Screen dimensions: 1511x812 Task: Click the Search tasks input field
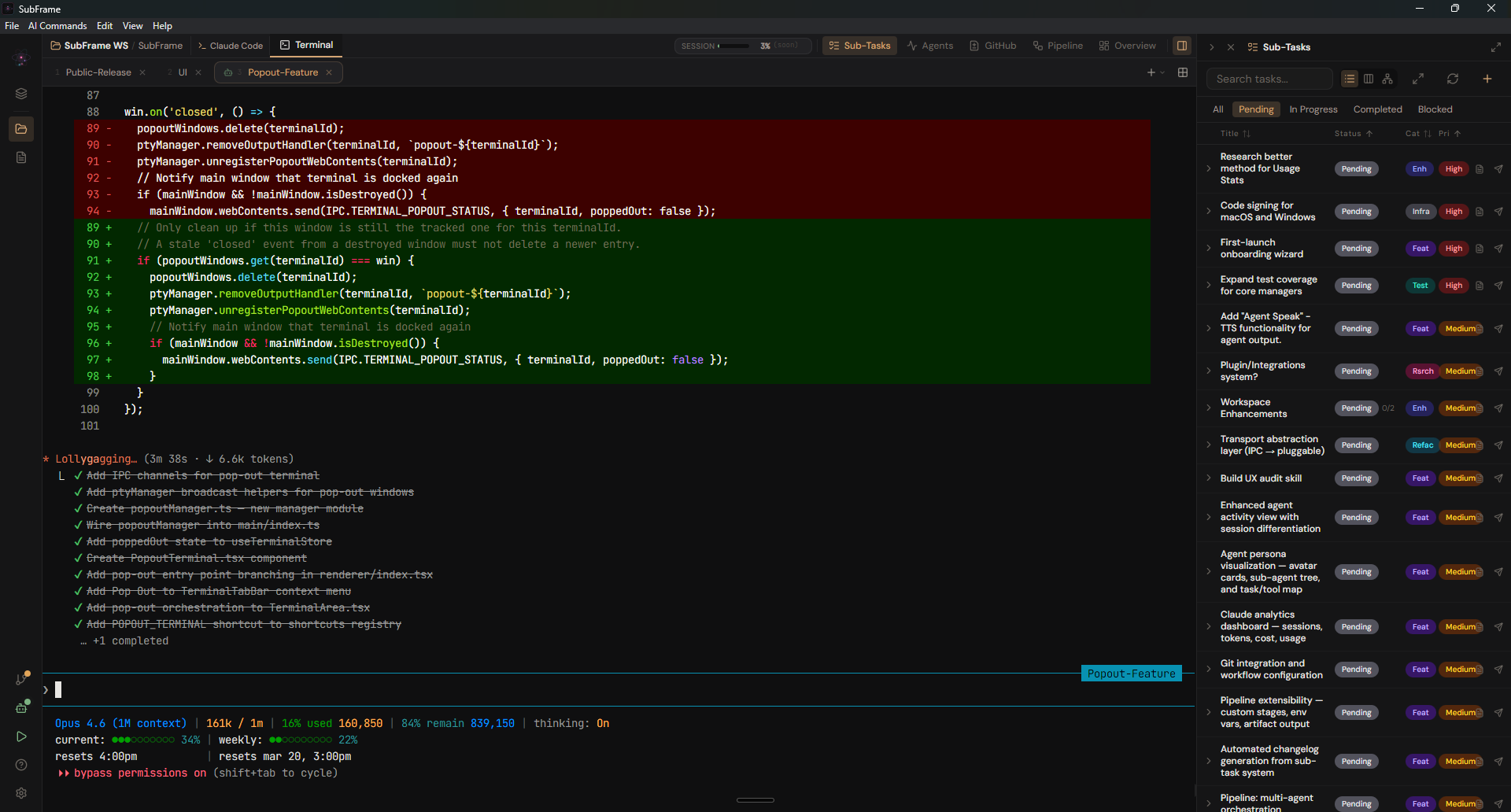(1269, 79)
